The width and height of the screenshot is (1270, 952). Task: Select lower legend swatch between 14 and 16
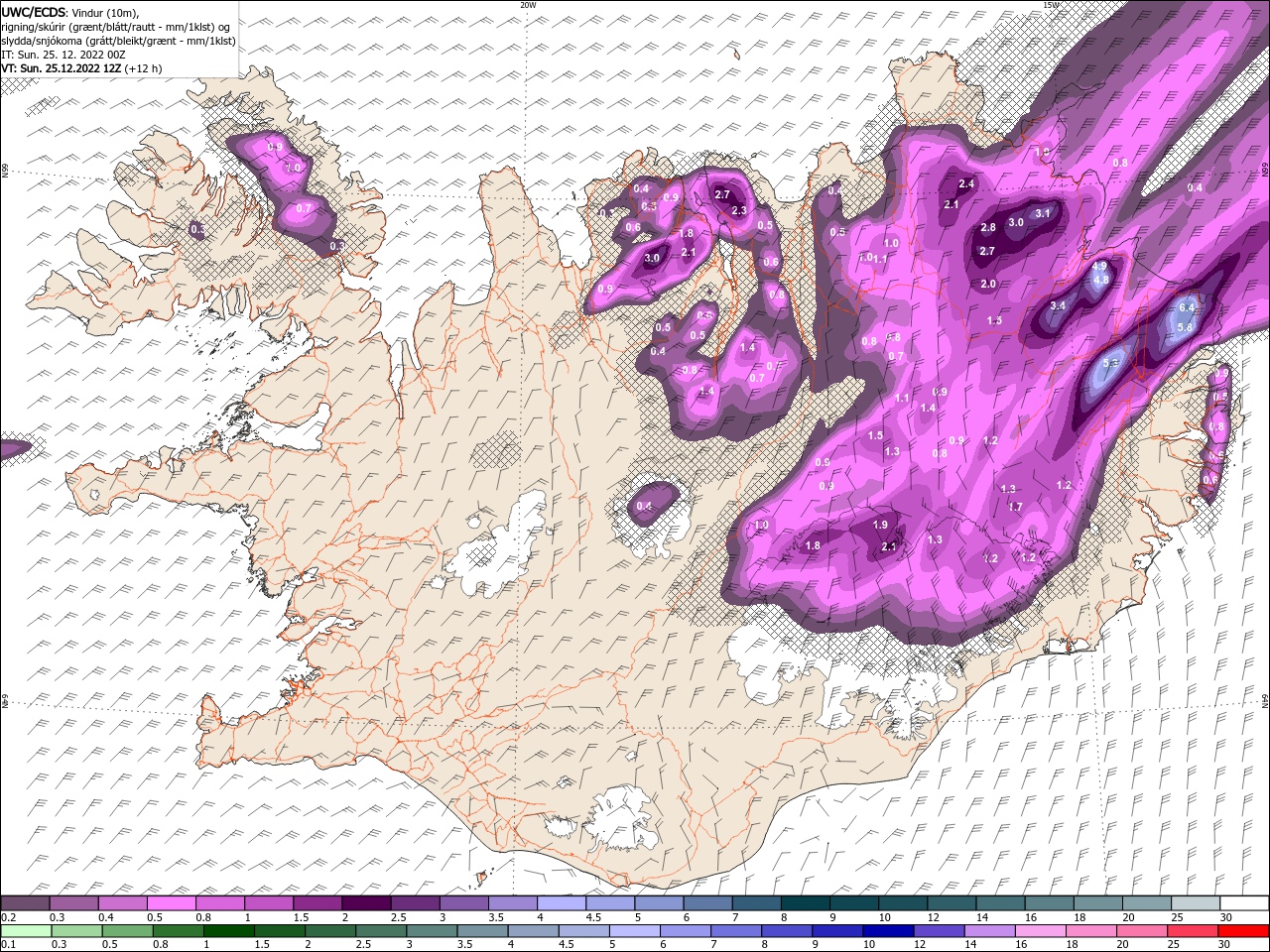(x=988, y=931)
